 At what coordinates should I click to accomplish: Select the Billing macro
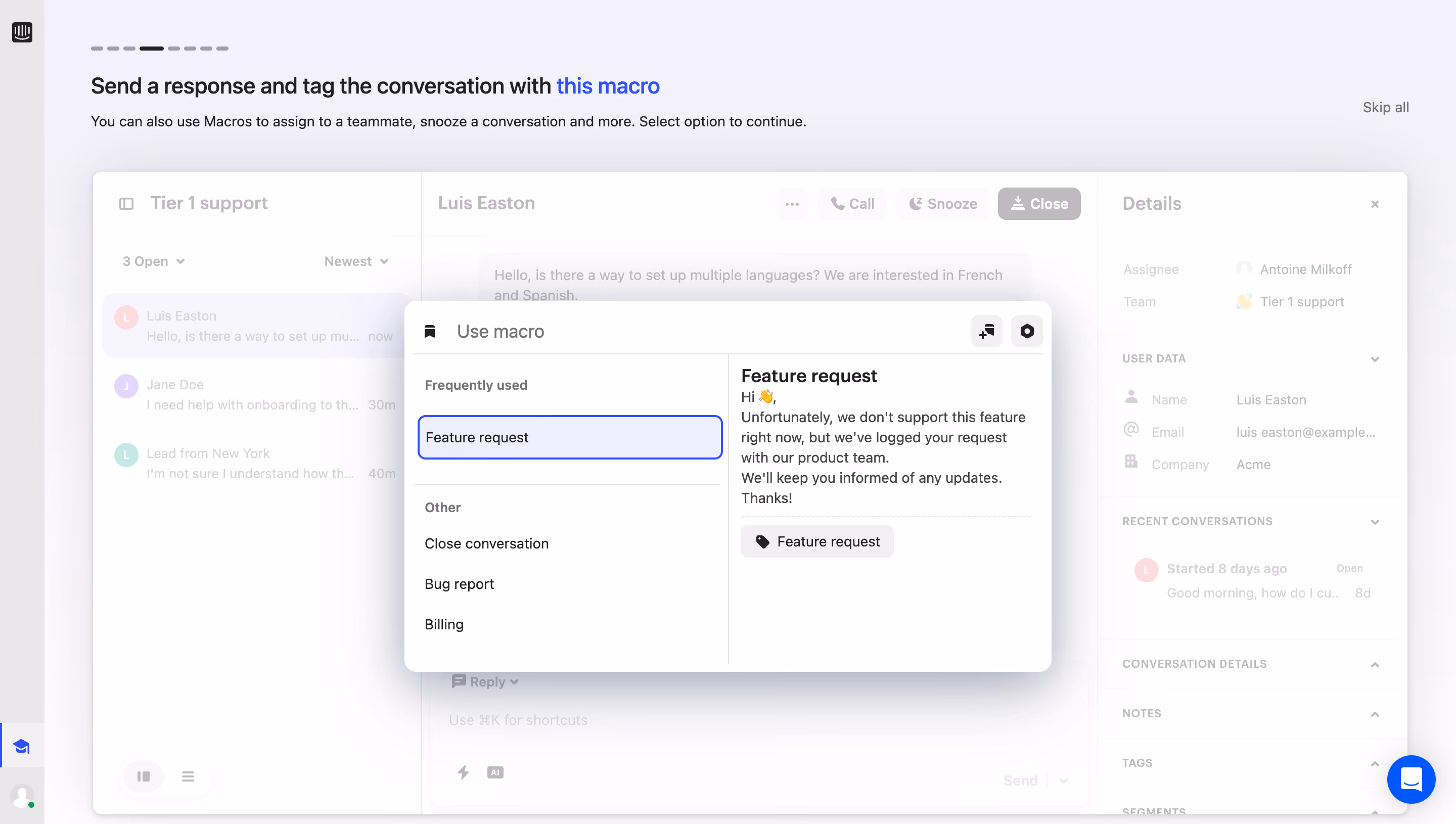[x=444, y=624]
